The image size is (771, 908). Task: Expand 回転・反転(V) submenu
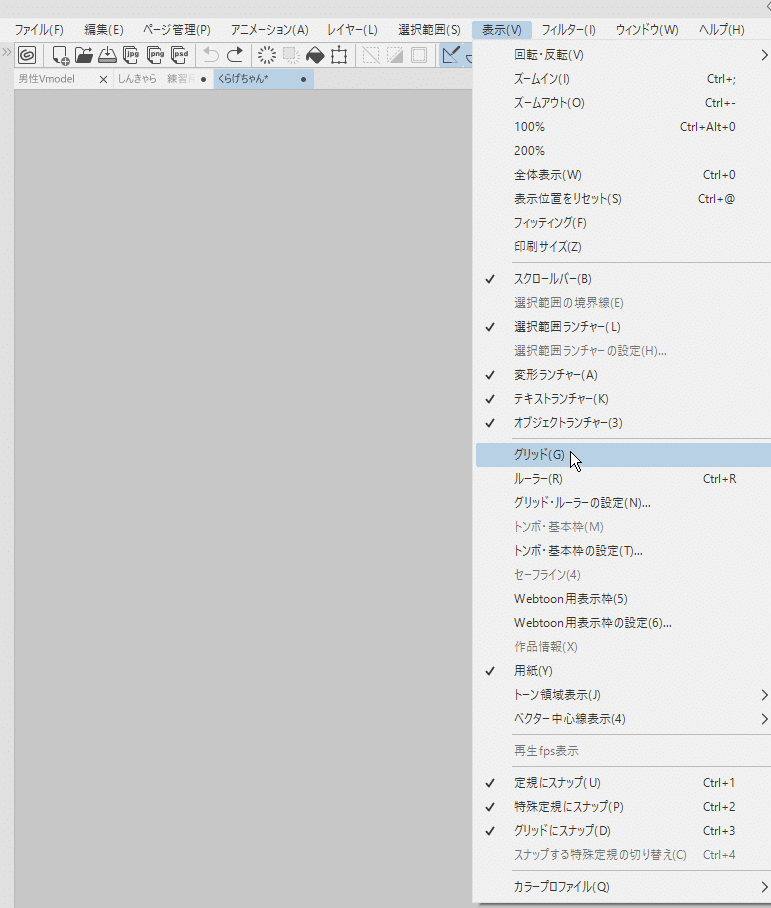click(x=623, y=55)
